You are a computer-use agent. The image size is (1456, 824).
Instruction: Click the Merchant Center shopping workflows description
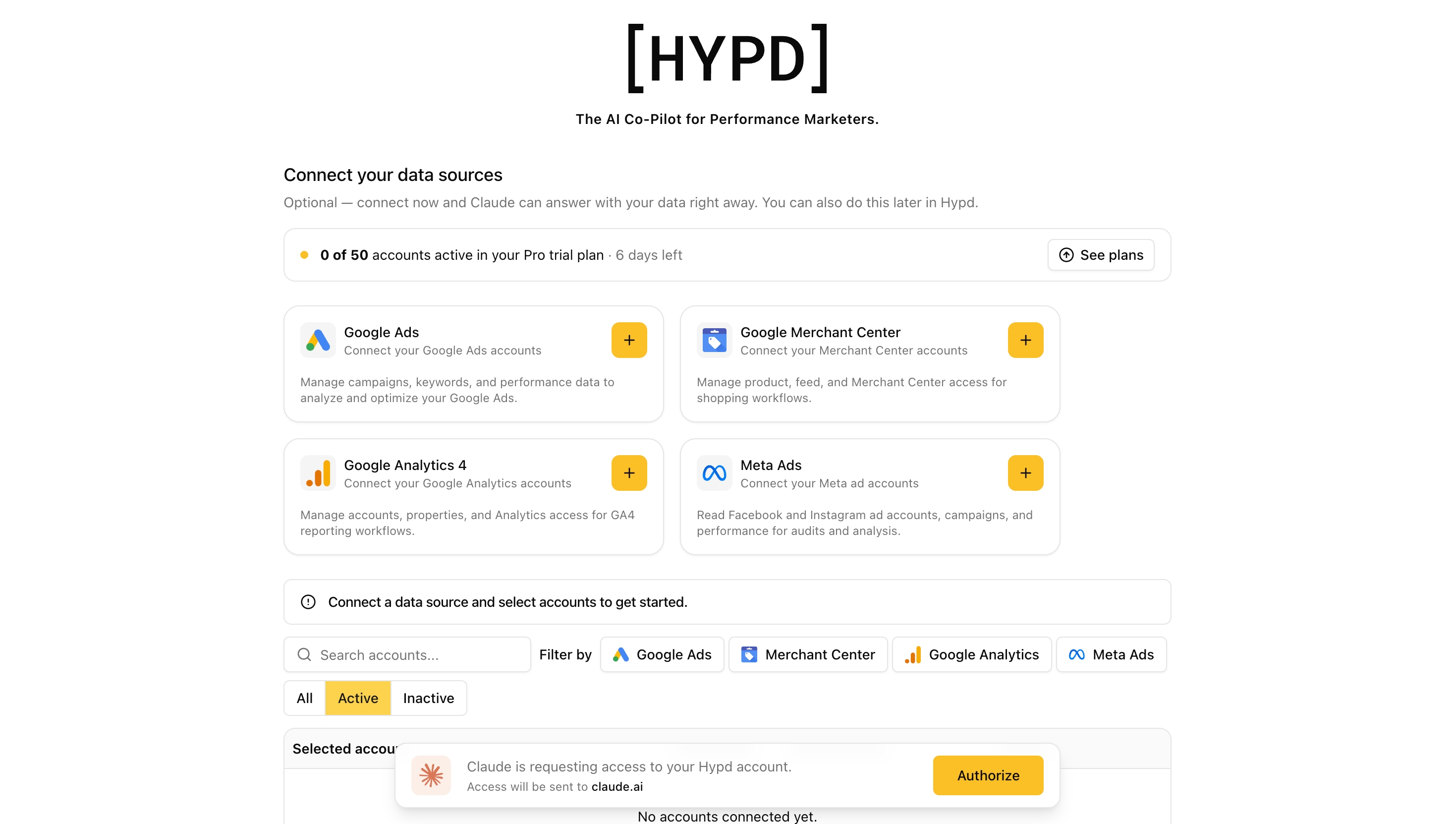click(851, 390)
